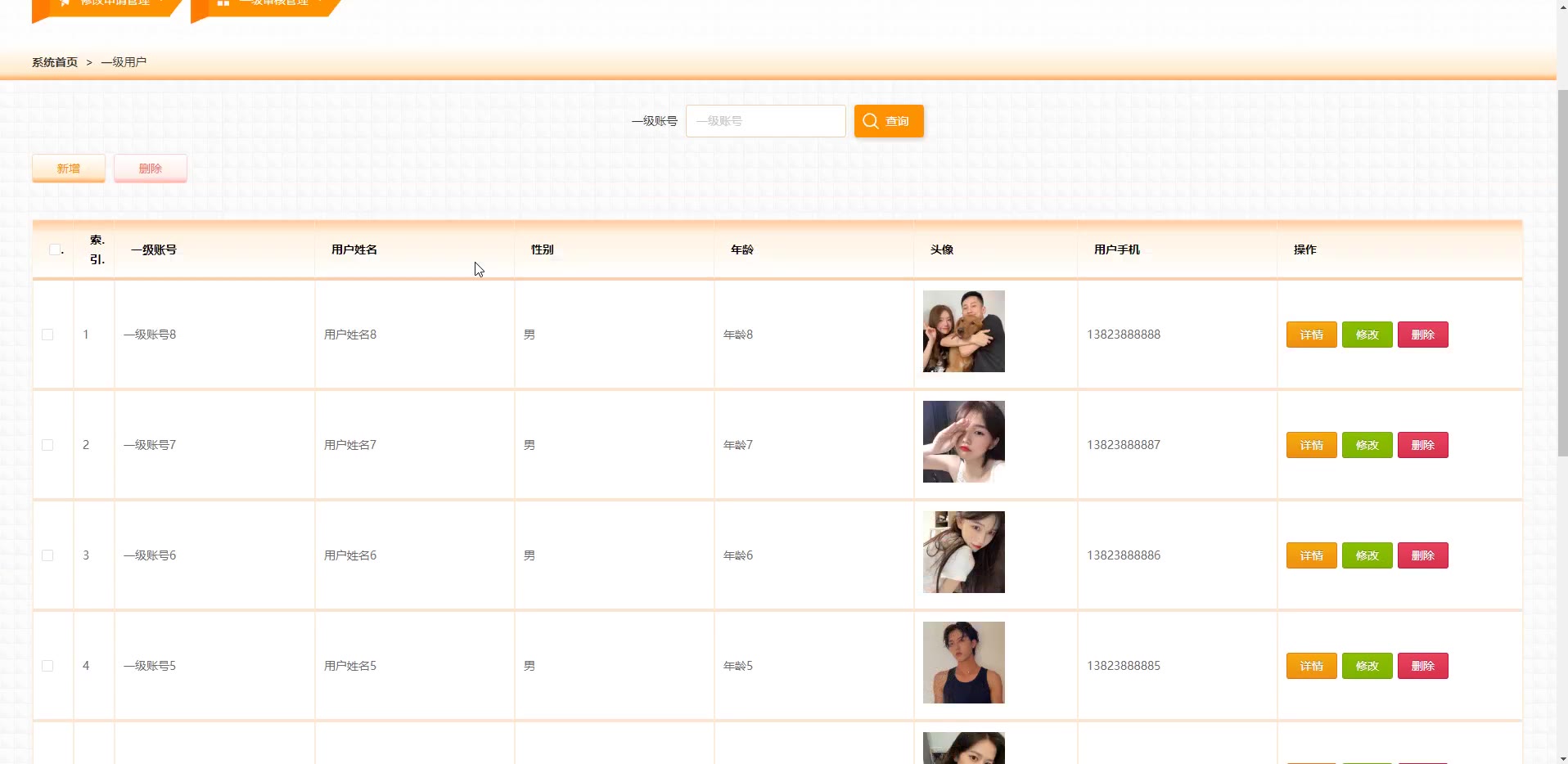Open 详情 for 一级账号5

(x=1312, y=666)
